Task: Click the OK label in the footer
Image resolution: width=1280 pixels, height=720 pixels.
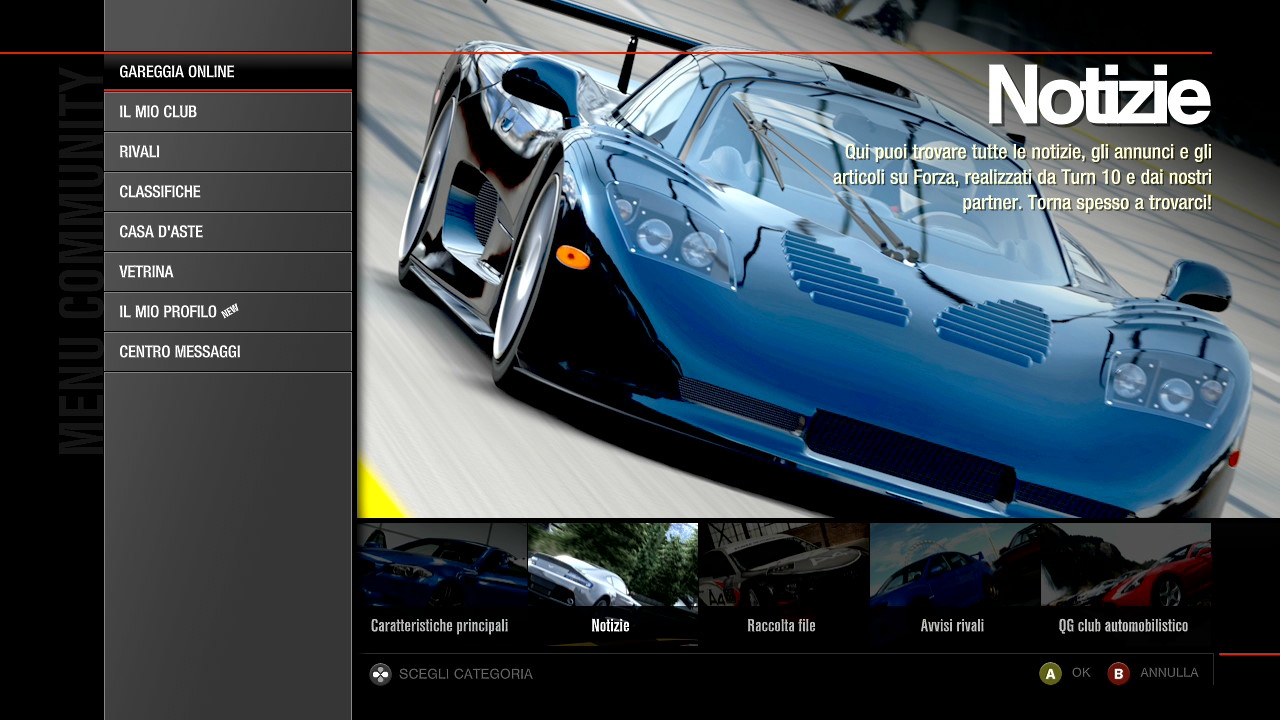Action: click(x=1081, y=673)
